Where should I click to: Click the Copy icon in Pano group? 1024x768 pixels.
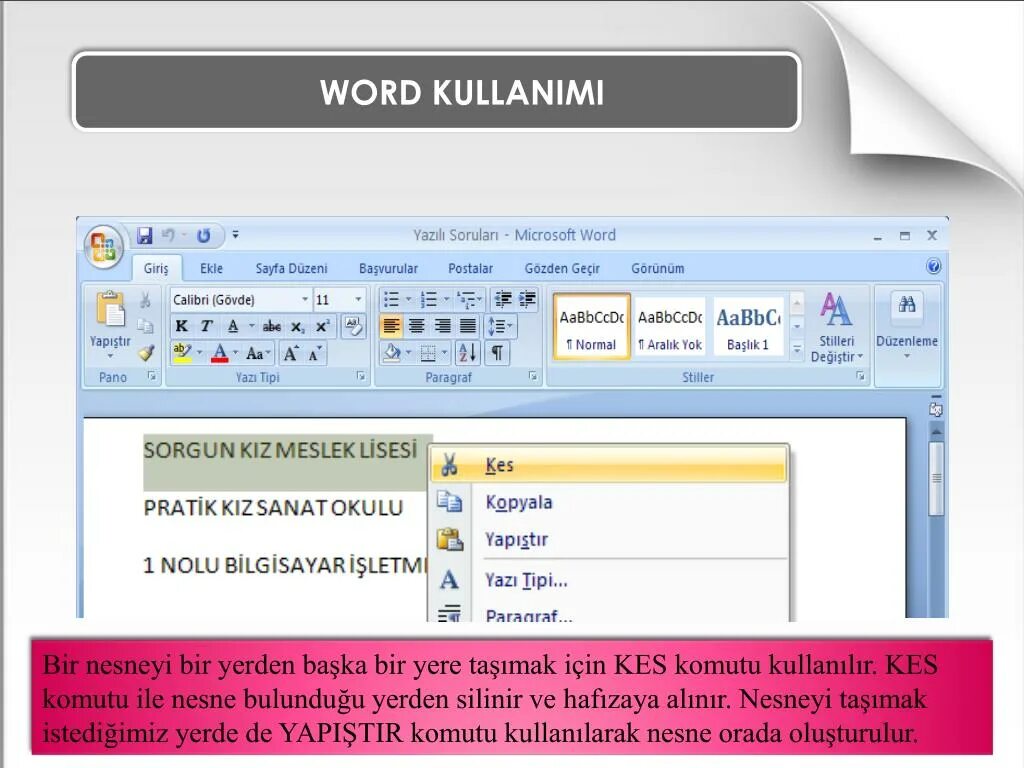point(145,326)
